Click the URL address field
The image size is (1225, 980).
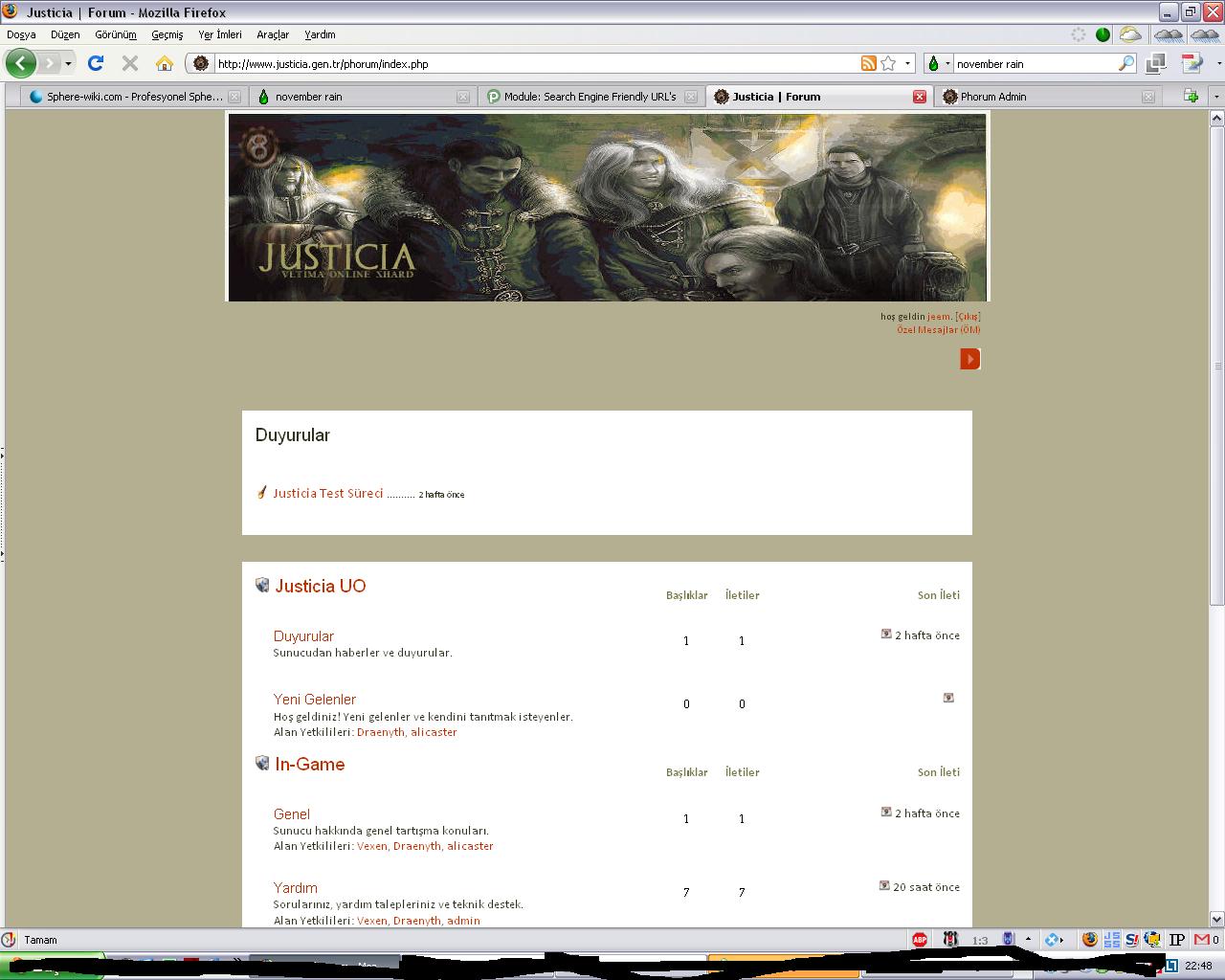tap(536, 64)
